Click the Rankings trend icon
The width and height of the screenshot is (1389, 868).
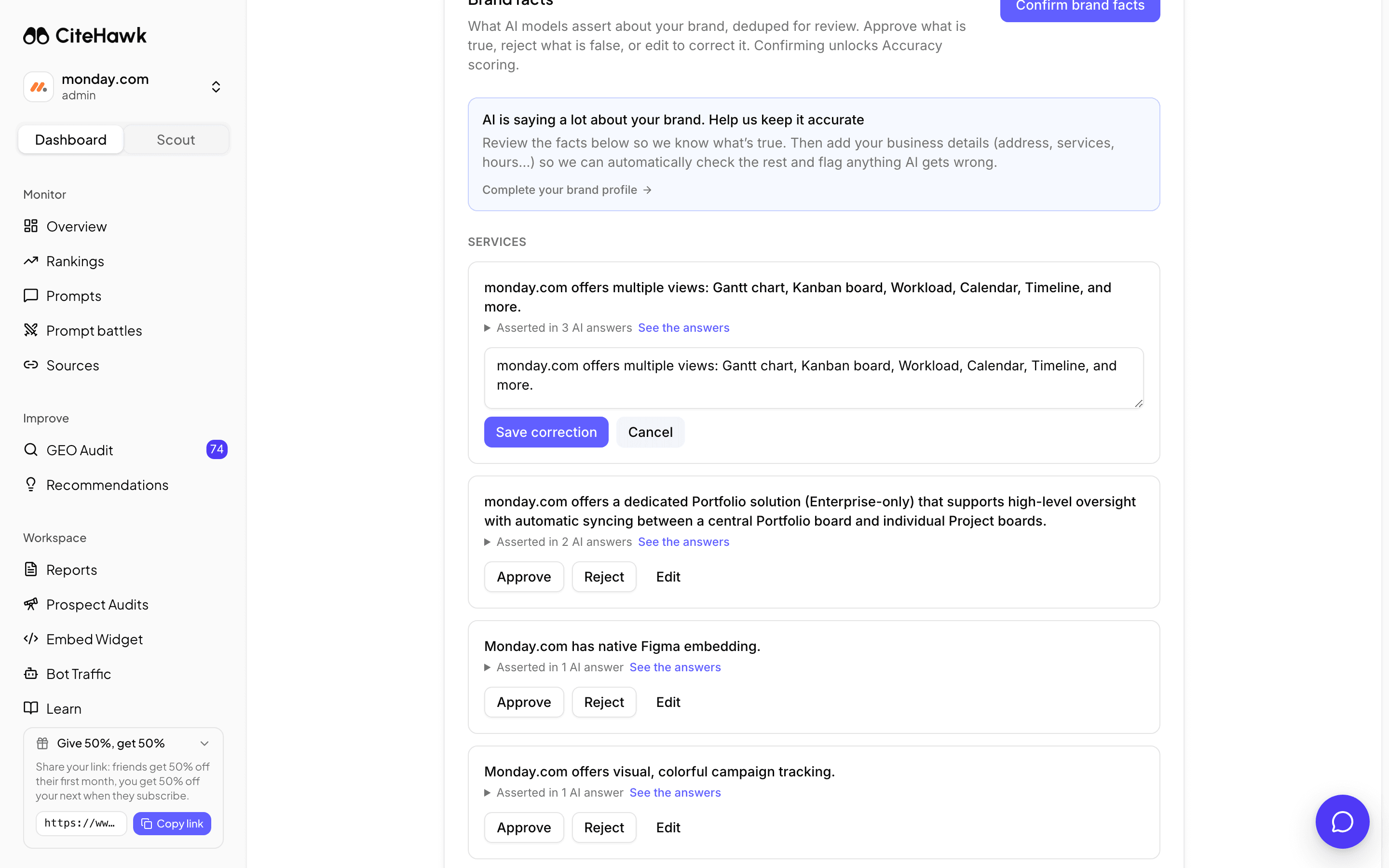pyautogui.click(x=31, y=261)
